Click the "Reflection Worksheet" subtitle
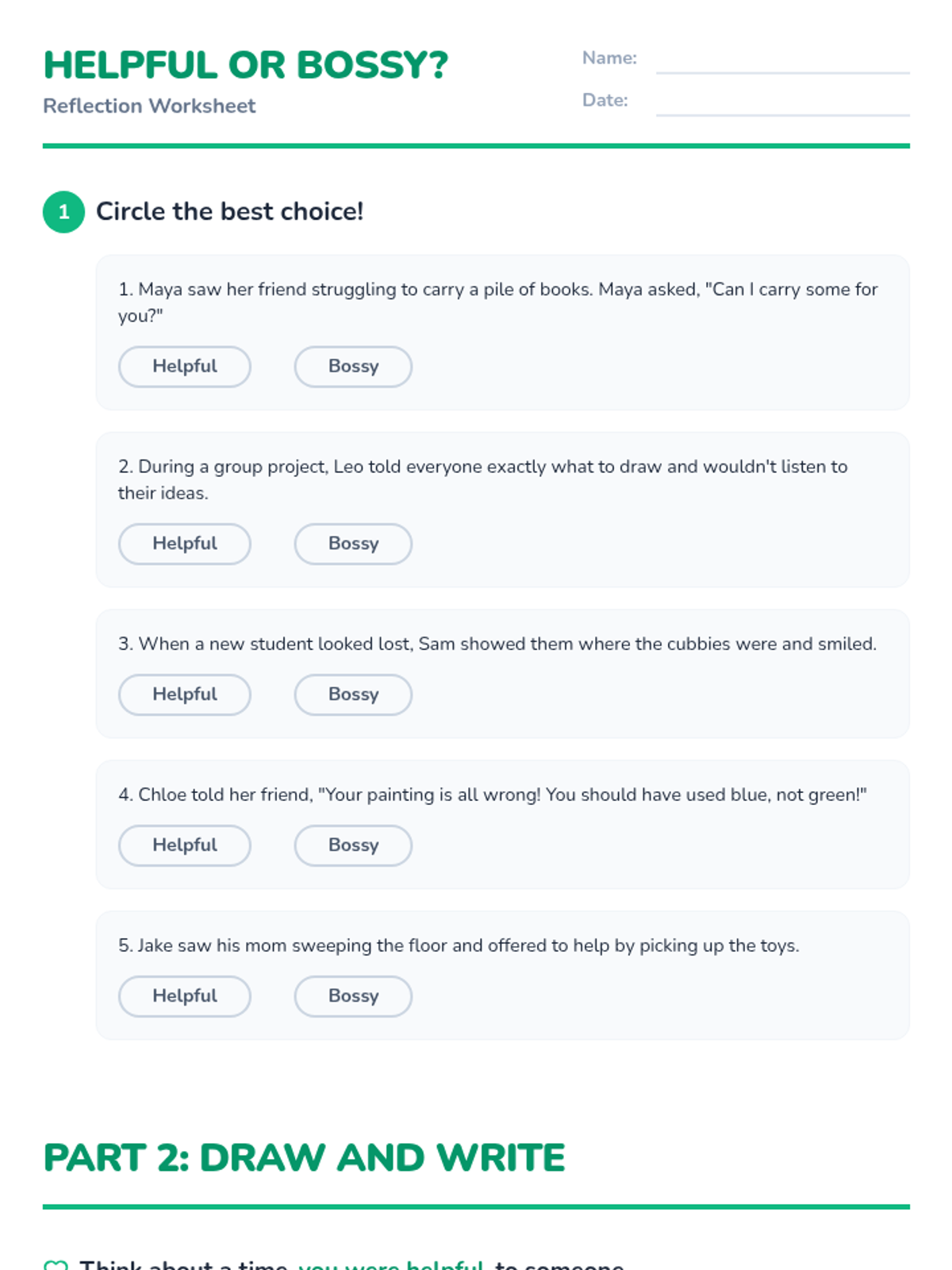This screenshot has height=1270, width=952. click(x=149, y=106)
